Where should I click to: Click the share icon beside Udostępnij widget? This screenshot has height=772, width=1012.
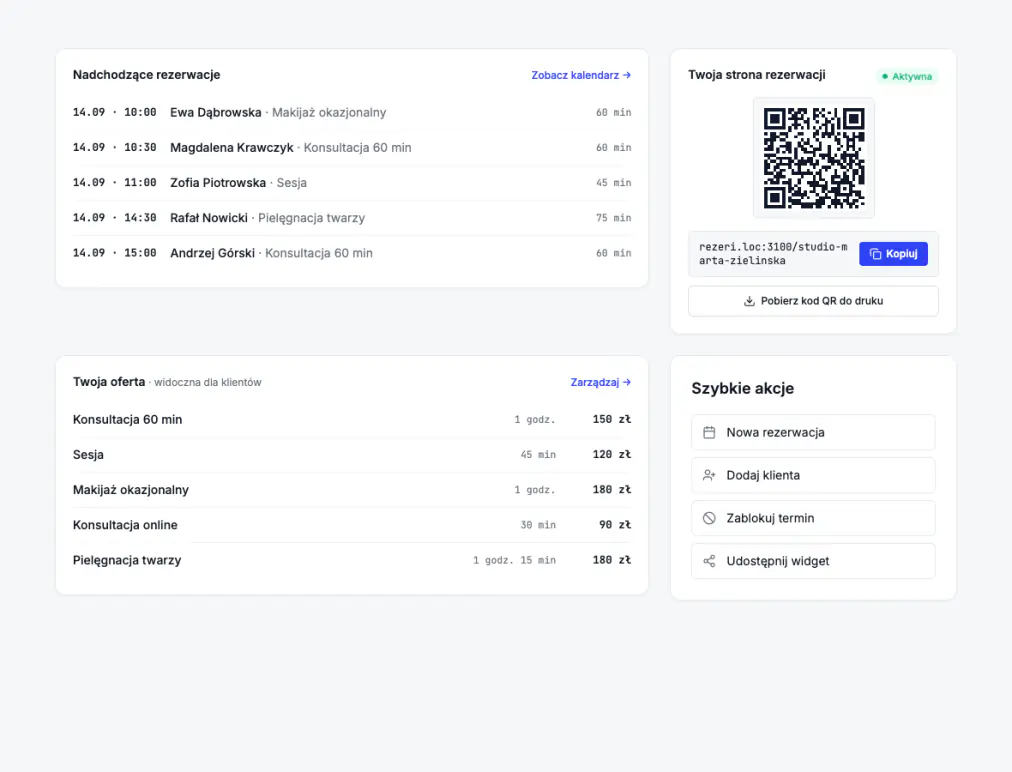pos(709,561)
